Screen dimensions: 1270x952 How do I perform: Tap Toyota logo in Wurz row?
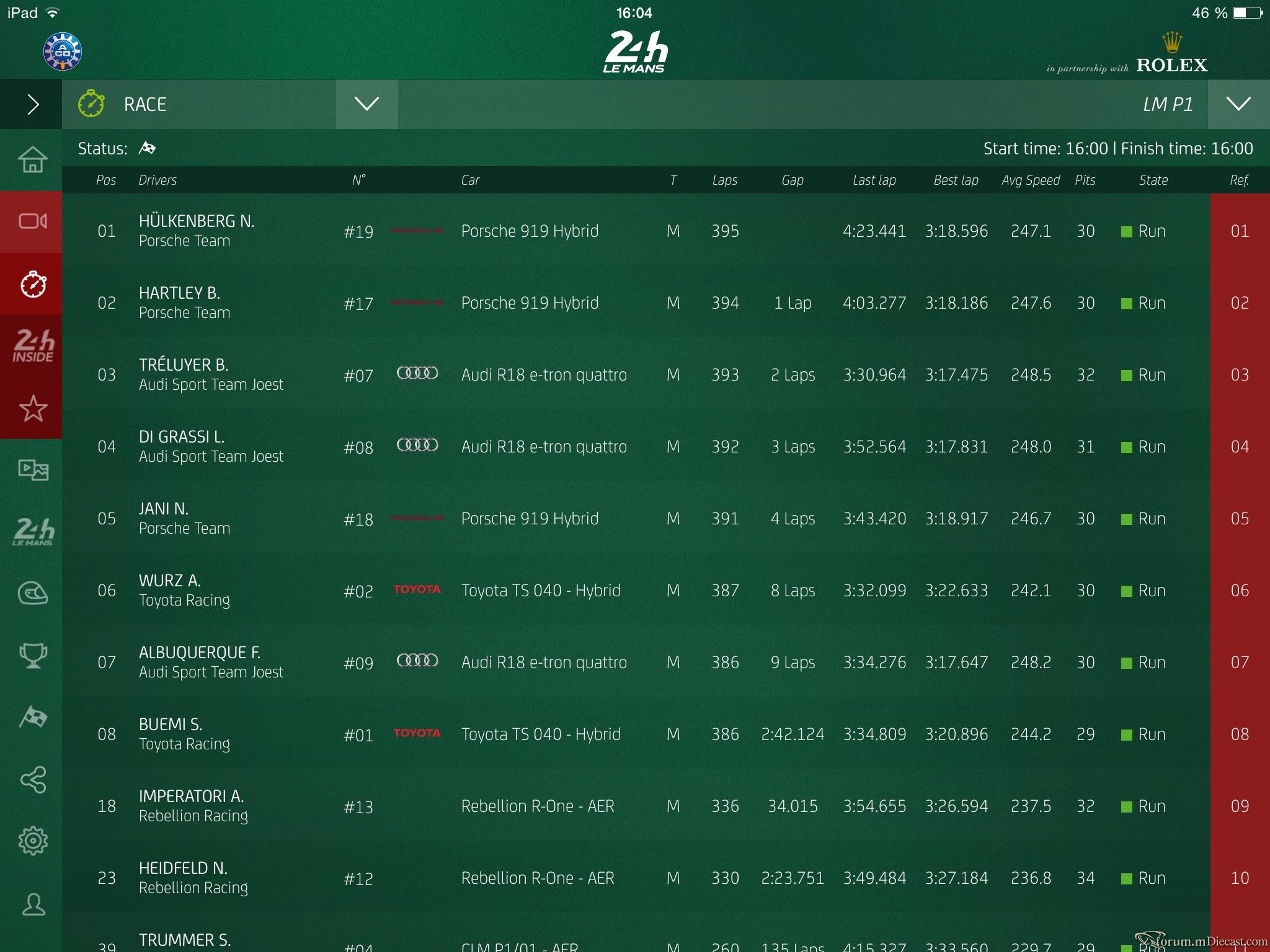[x=417, y=589]
